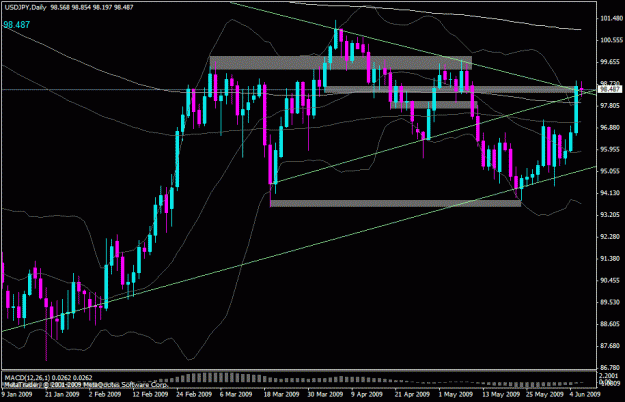
Task: Click the 1 May 2009 date label
Action: (456, 394)
